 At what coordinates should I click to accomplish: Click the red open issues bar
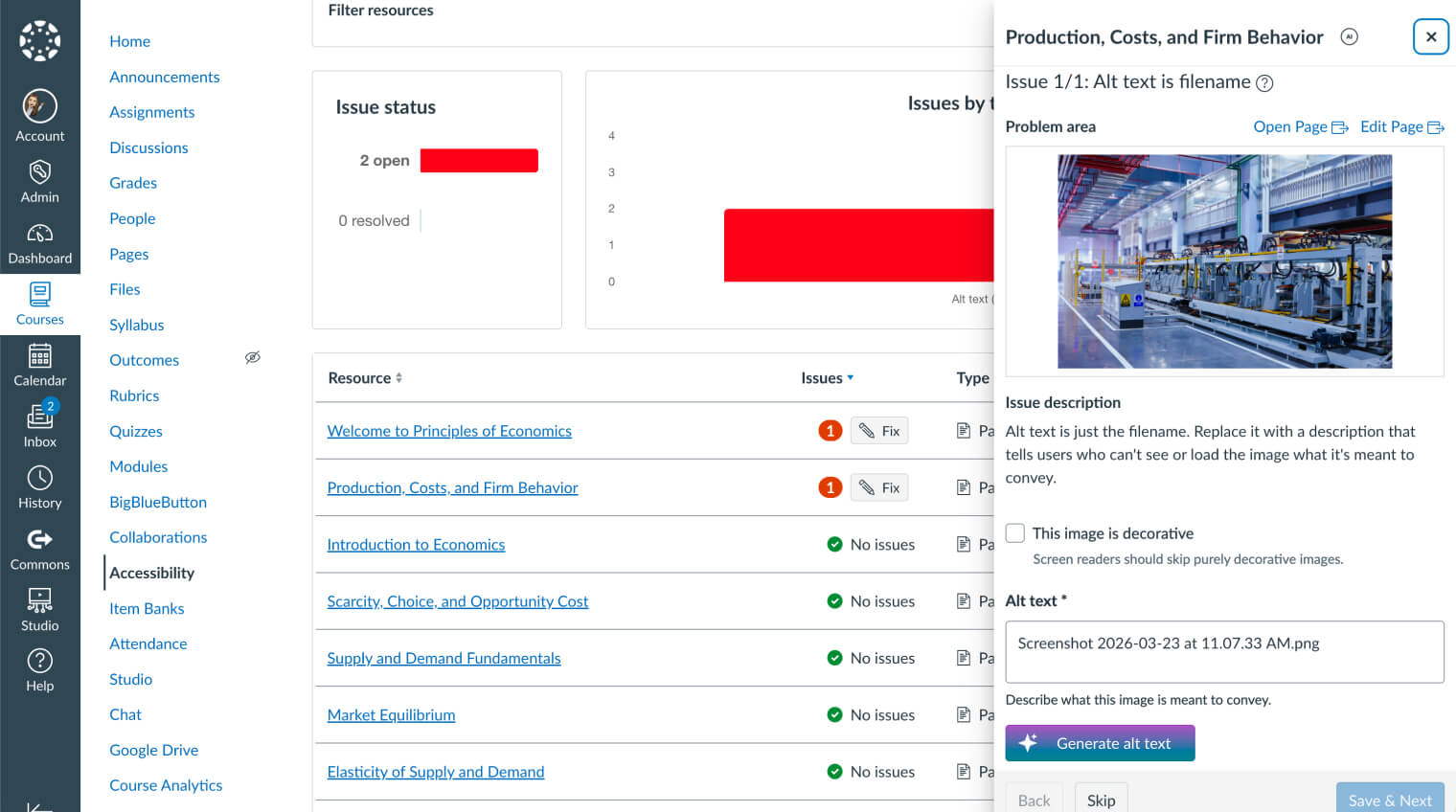coord(479,161)
